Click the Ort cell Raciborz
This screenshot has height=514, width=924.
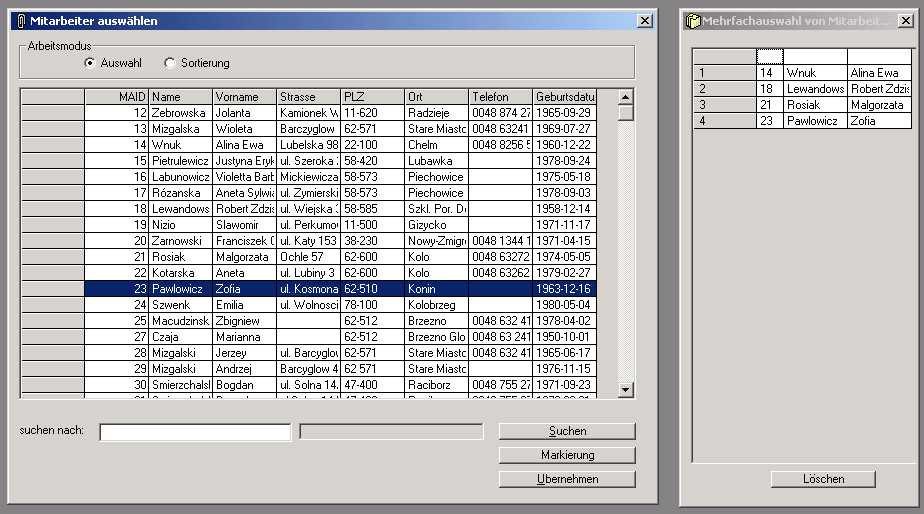pos(437,385)
